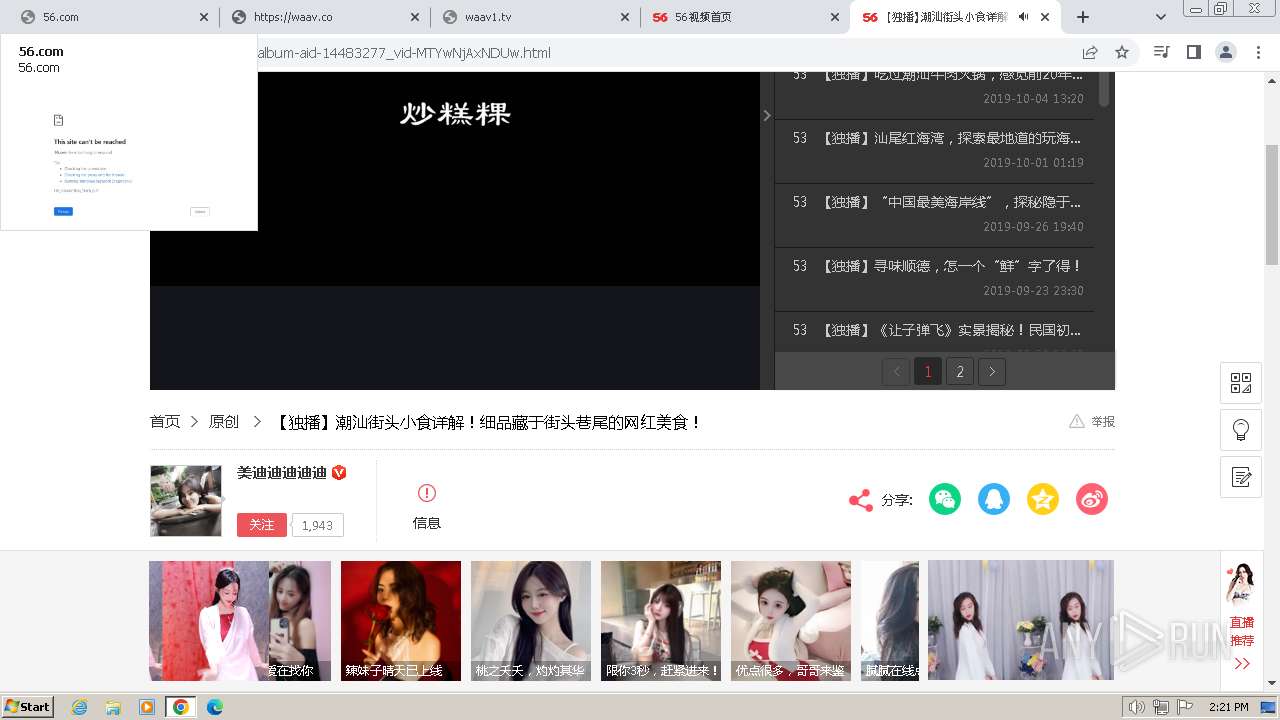Open media control icon in toolbar

(x=1161, y=52)
